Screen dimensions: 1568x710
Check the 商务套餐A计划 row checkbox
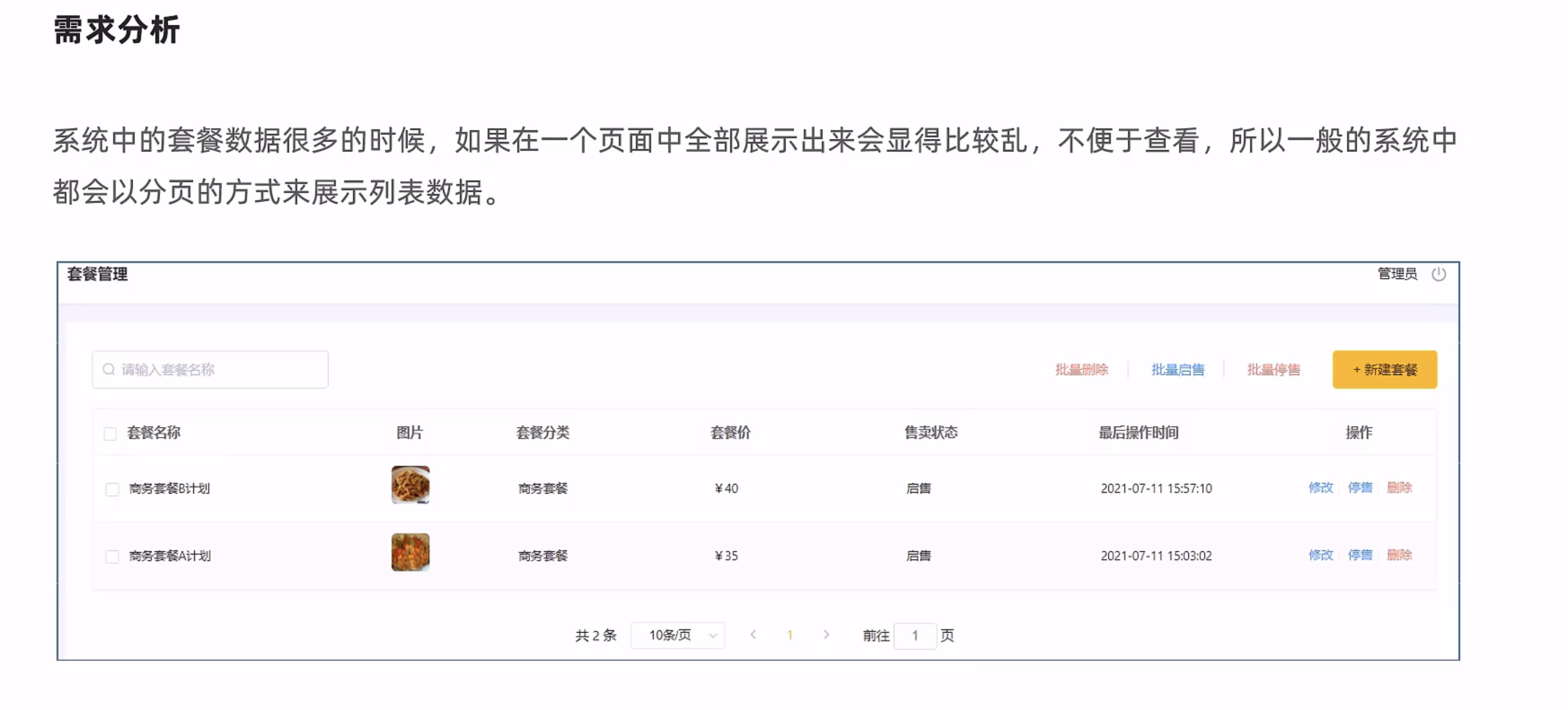click(x=112, y=557)
